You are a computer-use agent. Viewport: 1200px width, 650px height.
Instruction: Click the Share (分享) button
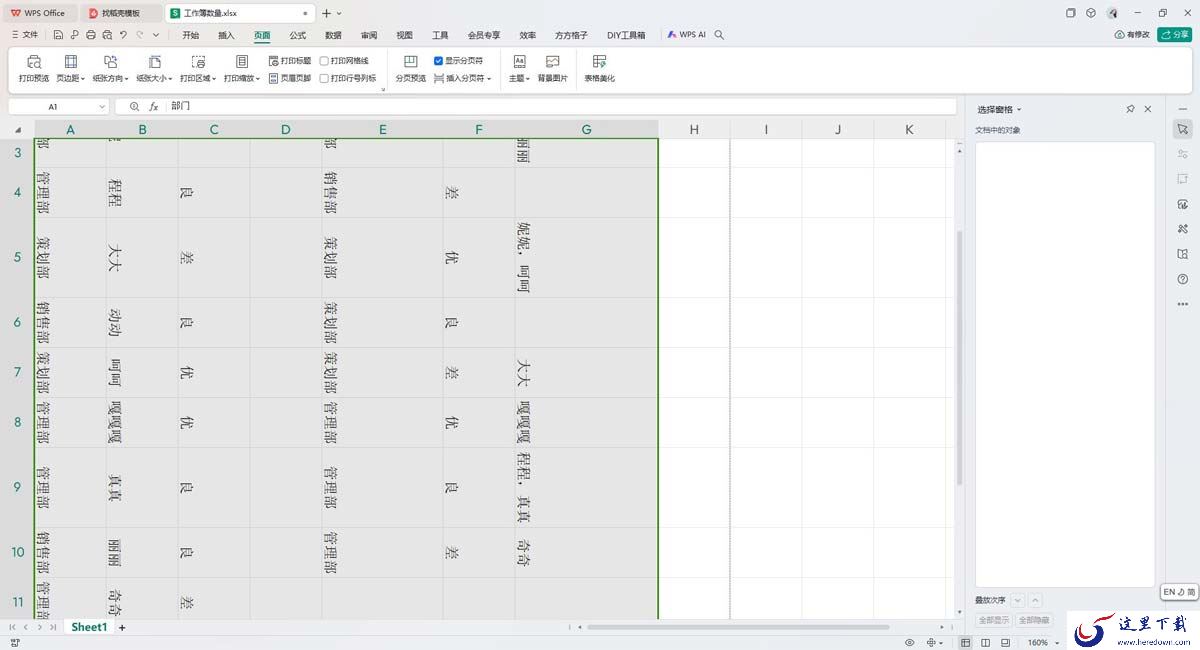[1174, 34]
